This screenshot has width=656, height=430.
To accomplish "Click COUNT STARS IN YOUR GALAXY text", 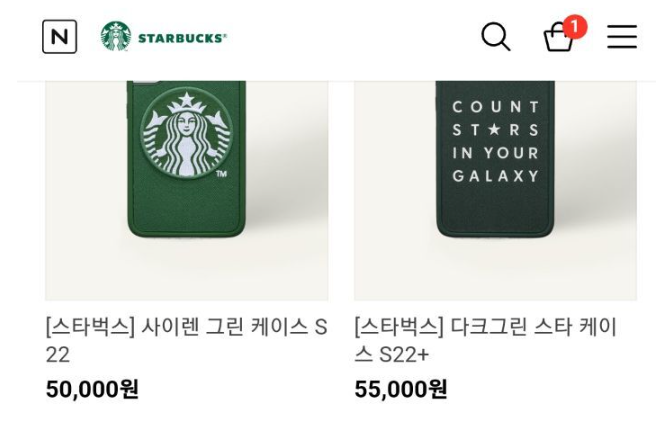I will [496, 141].
